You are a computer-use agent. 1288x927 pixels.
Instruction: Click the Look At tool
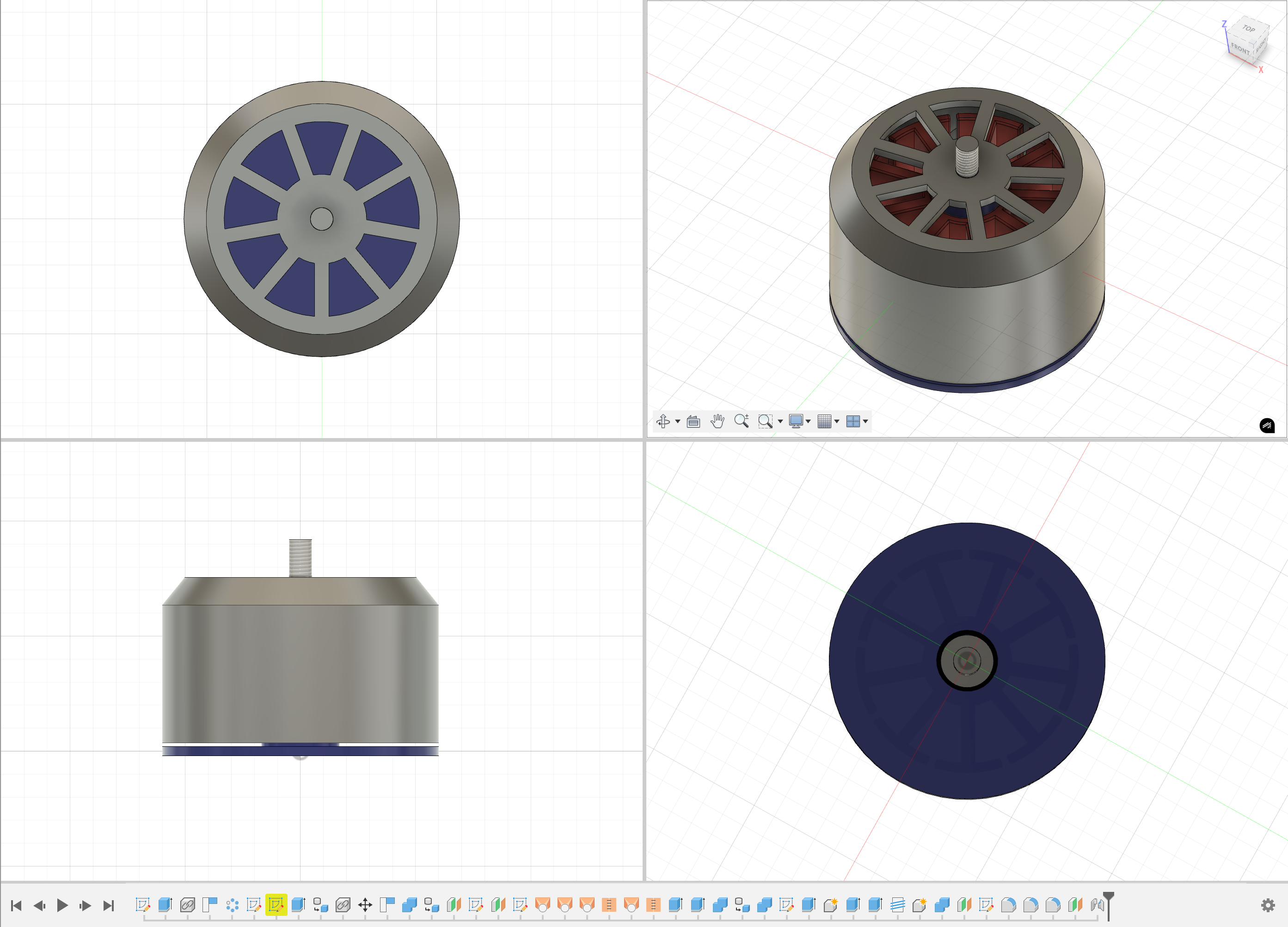point(693,421)
